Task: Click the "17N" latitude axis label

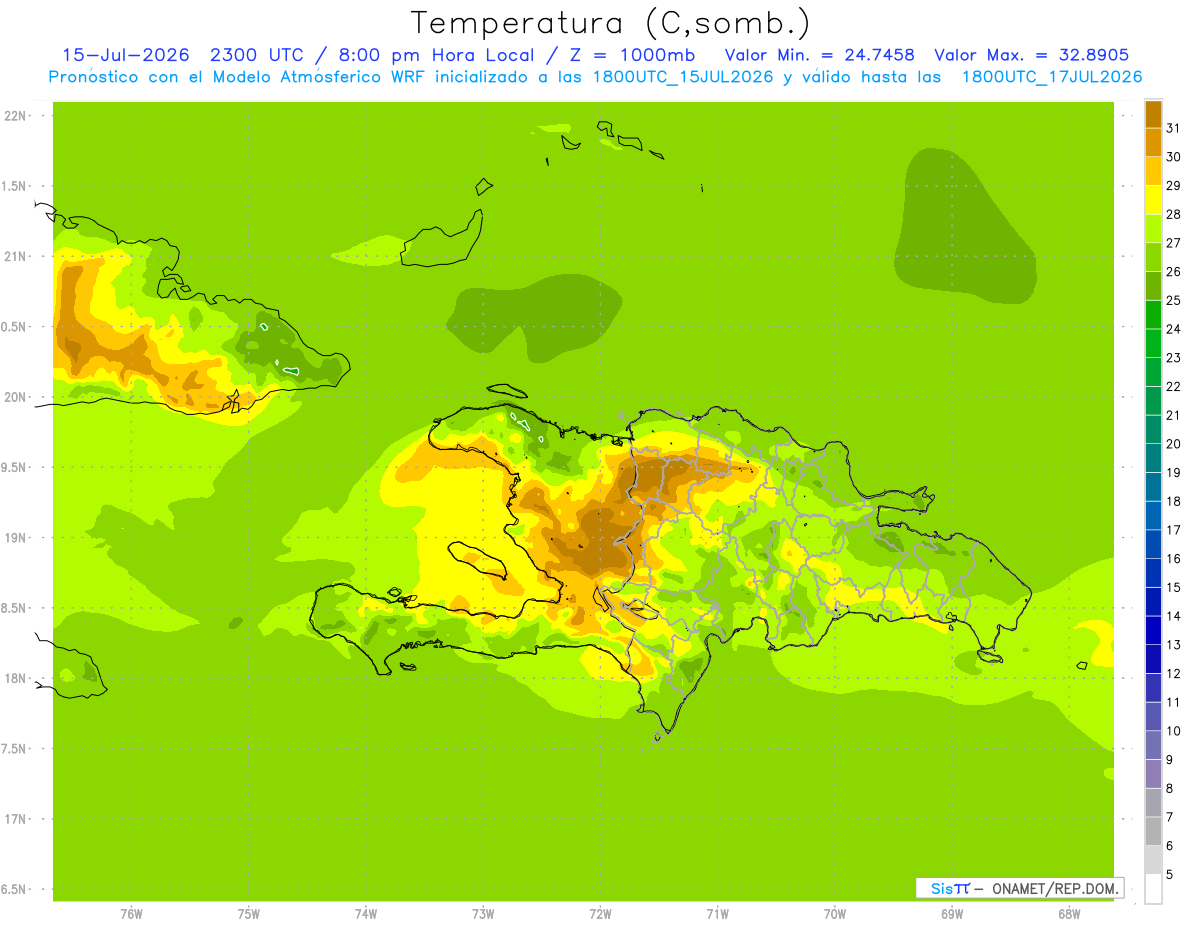Action: (14, 819)
